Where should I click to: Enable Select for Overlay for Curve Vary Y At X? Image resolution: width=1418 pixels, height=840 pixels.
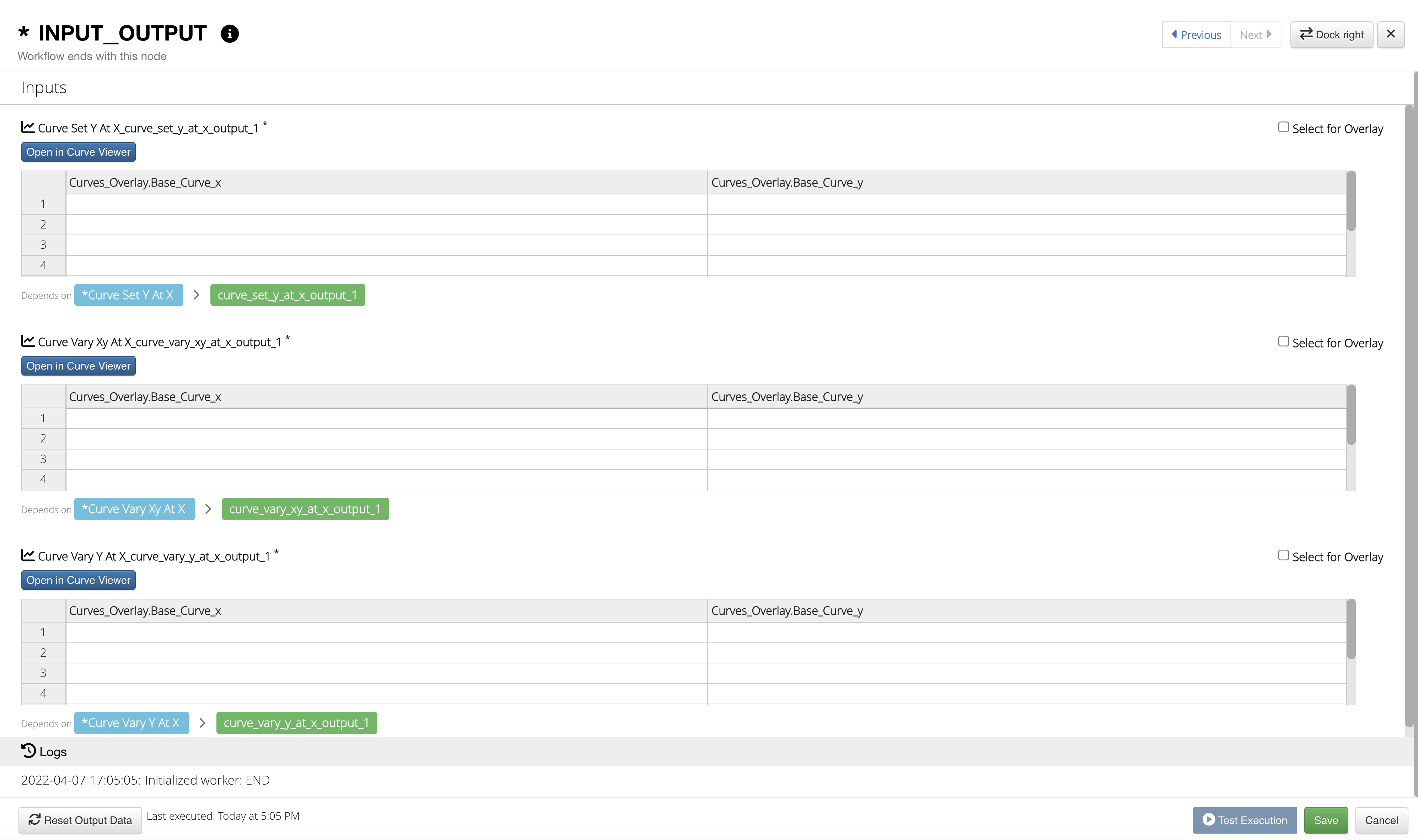click(1283, 555)
